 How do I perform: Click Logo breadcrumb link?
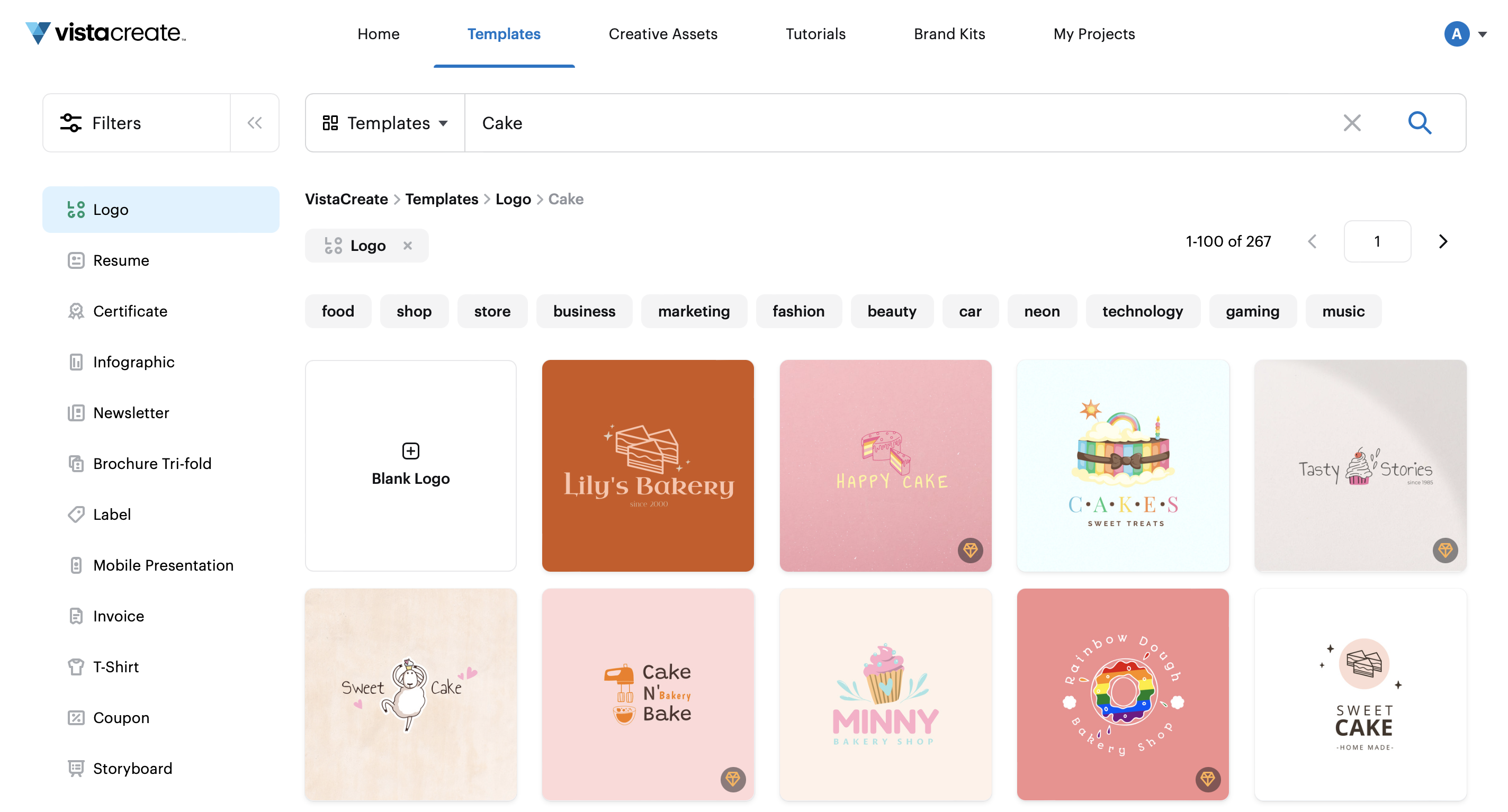click(513, 200)
